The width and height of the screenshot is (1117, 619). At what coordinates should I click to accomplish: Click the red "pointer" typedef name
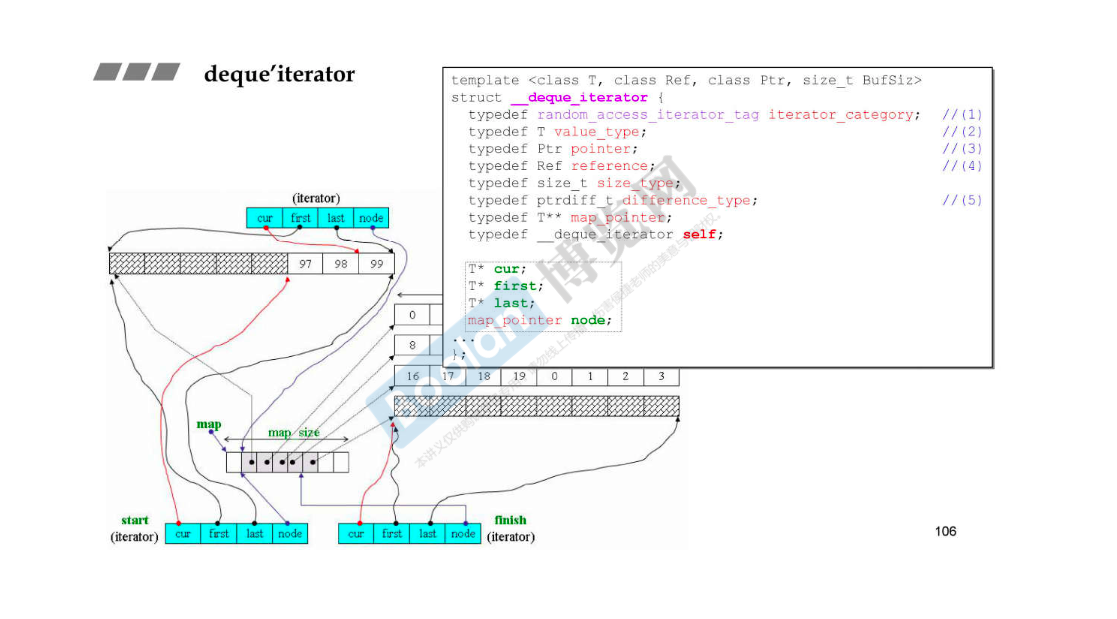[601, 149]
